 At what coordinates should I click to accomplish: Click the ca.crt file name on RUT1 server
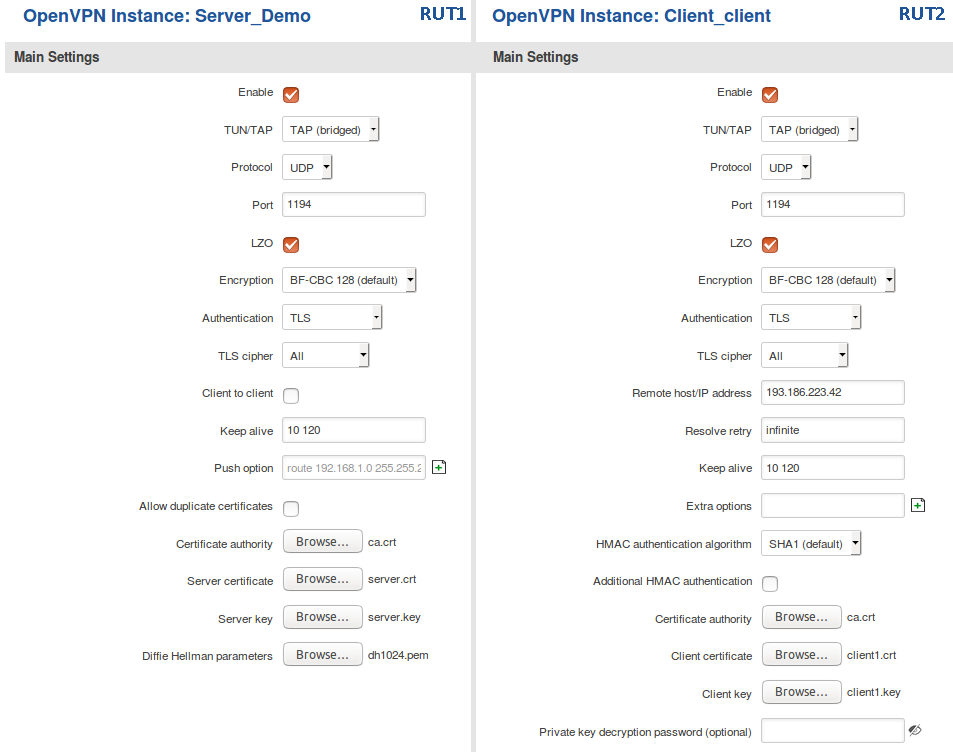coord(382,542)
